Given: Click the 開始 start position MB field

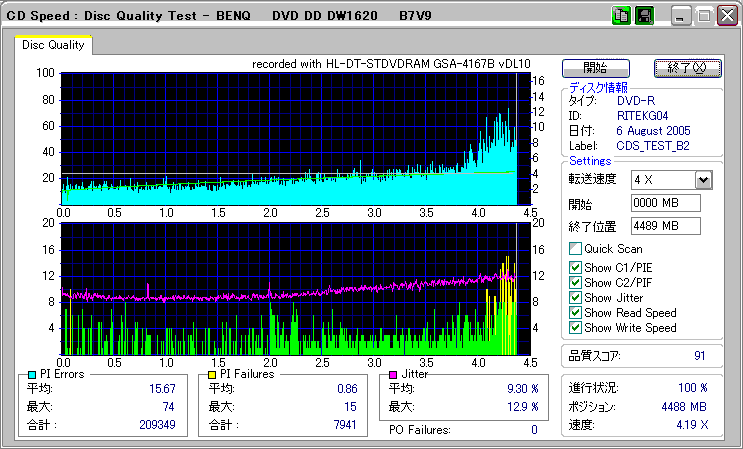Looking at the screenshot, I should click(x=665, y=203).
